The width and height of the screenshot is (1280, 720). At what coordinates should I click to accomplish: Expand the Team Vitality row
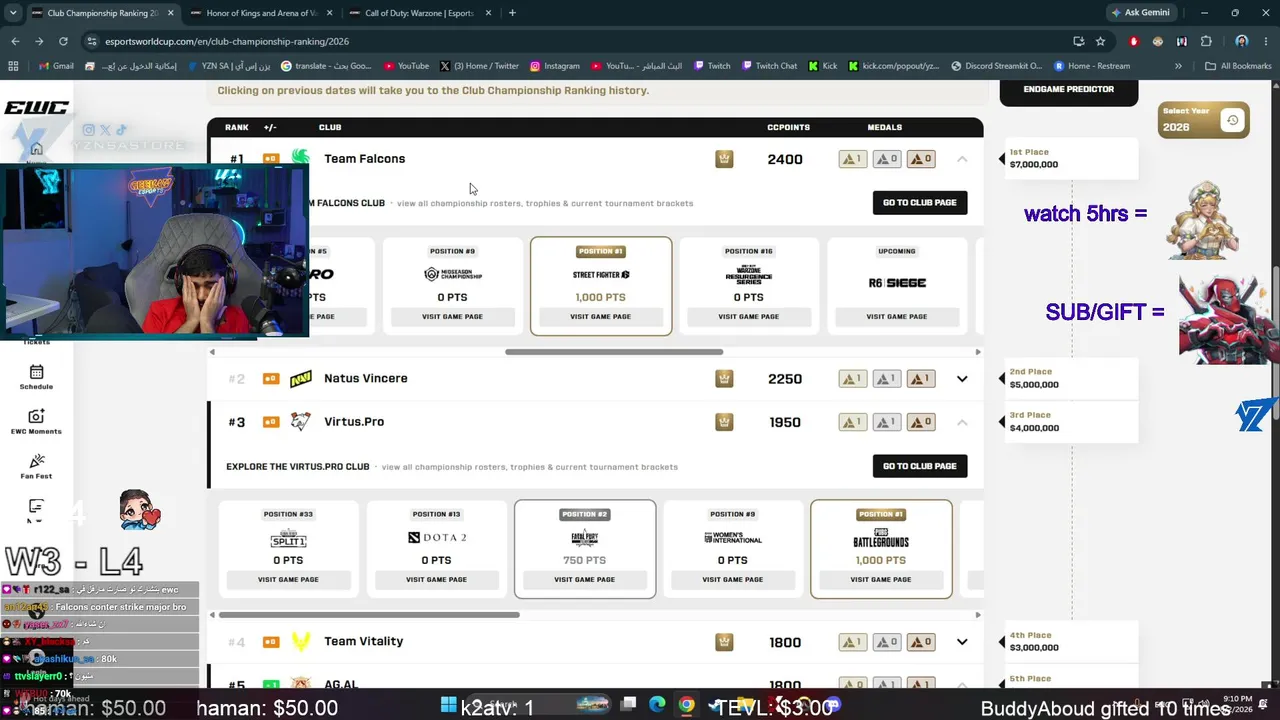point(962,642)
